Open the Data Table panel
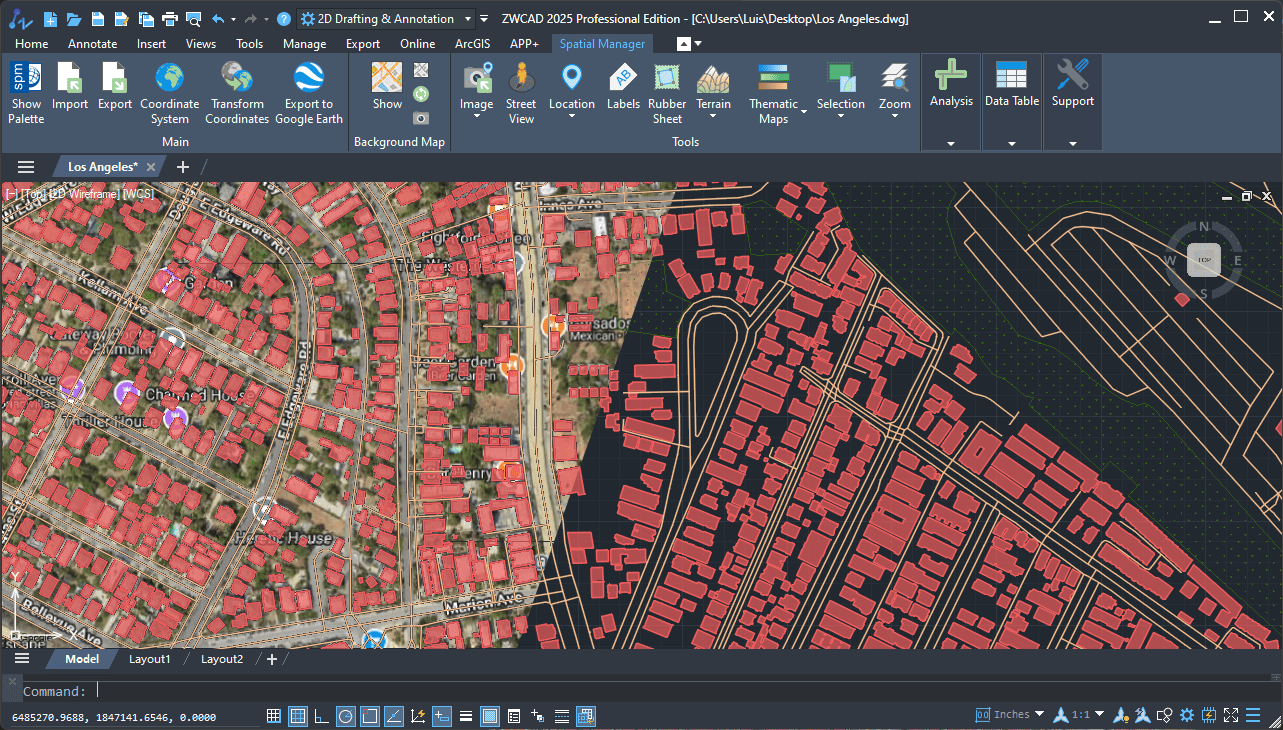This screenshot has width=1283, height=730. point(1012,84)
